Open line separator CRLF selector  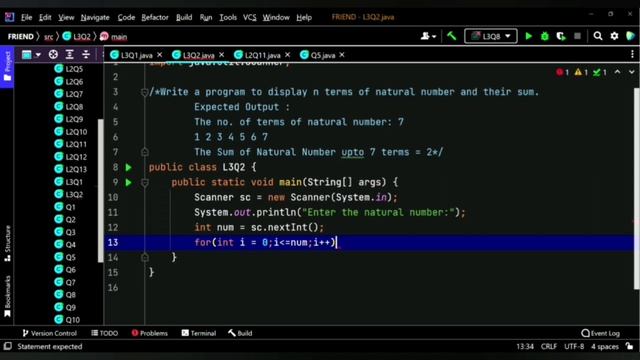[x=549, y=347]
